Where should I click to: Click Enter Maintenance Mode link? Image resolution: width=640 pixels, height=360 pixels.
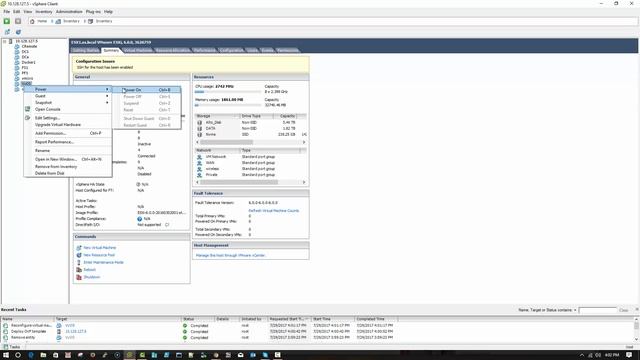103,262
